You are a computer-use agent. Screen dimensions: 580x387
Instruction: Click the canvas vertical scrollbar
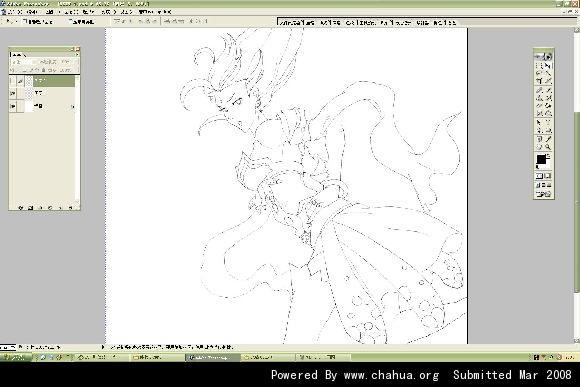(x=576, y=186)
